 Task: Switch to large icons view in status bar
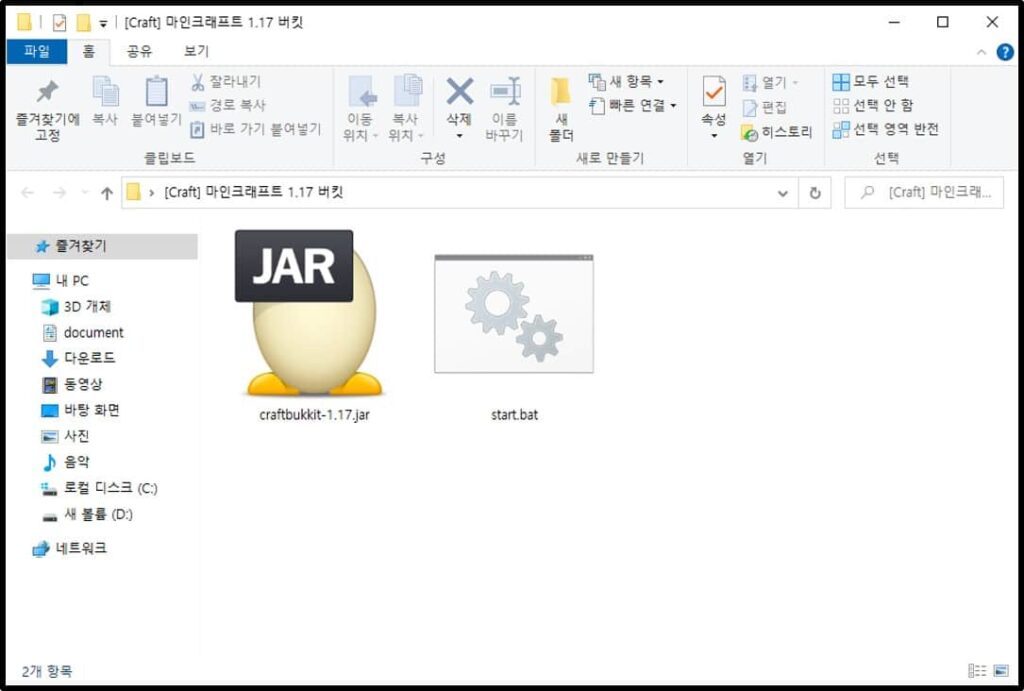pyautogui.click(x=1000, y=671)
